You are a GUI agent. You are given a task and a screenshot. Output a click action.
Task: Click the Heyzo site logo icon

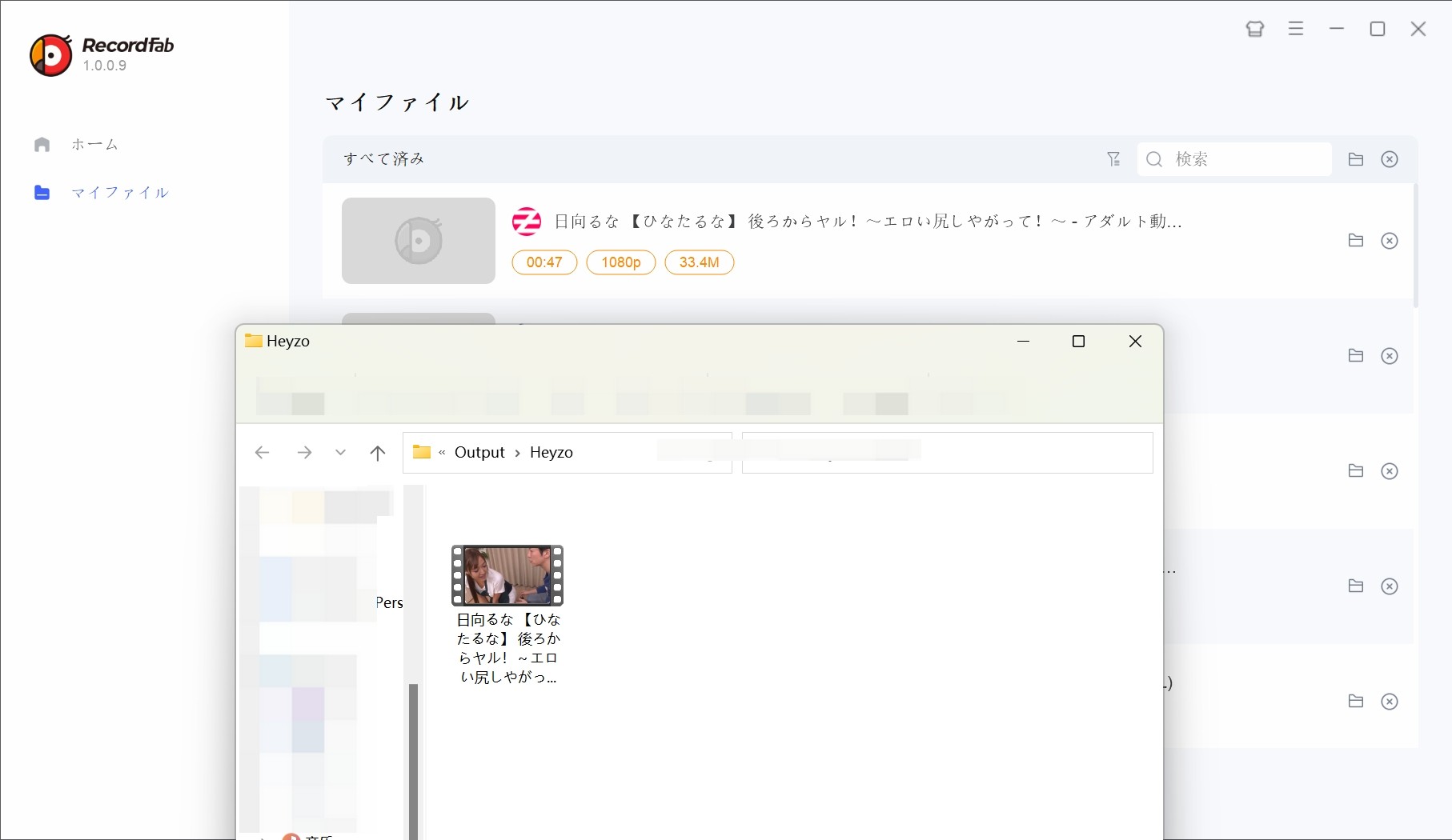click(x=527, y=222)
